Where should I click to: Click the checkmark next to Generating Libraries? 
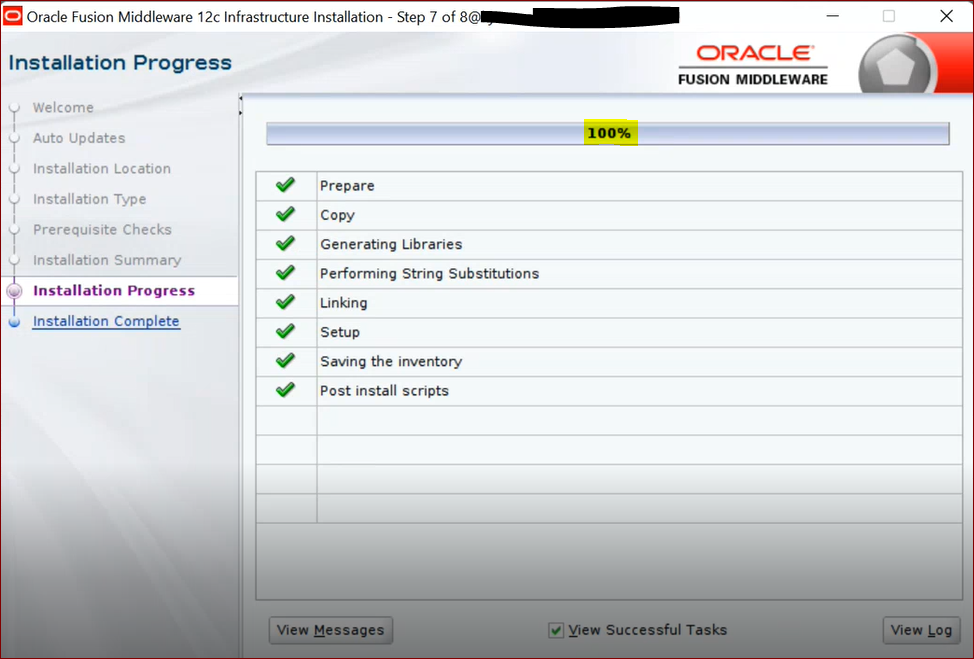(x=285, y=243)
